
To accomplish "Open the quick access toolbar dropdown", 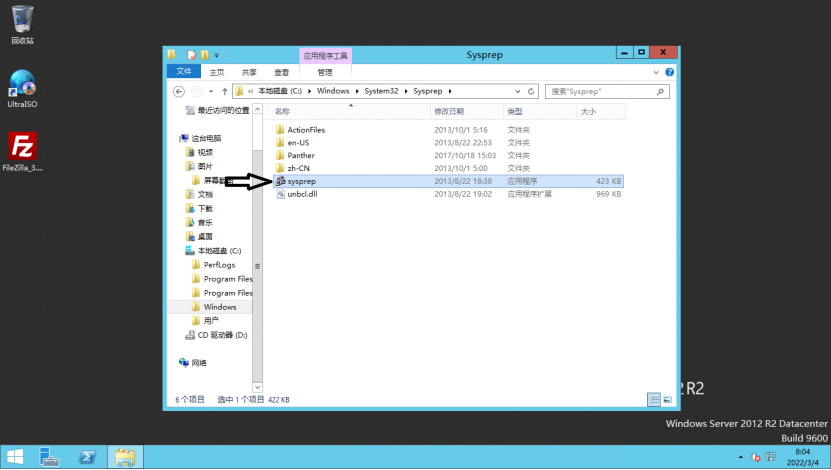I will [217, 55].
